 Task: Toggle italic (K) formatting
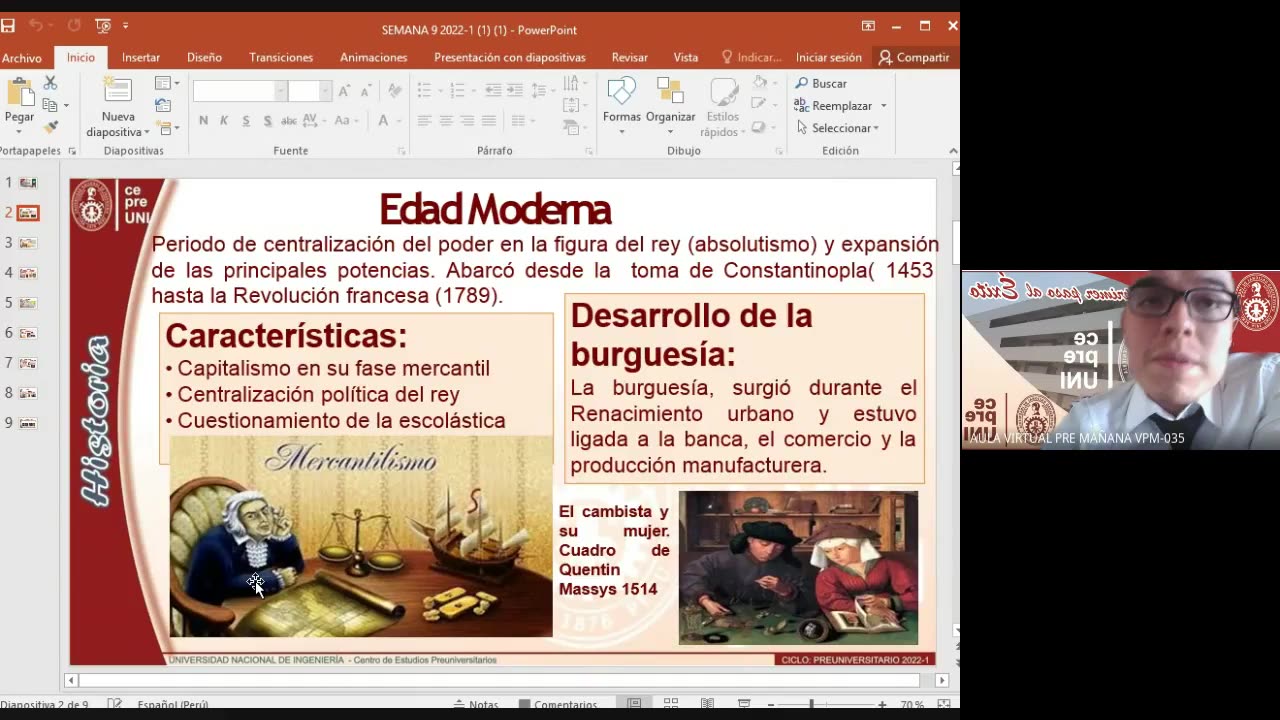point(224,121)
